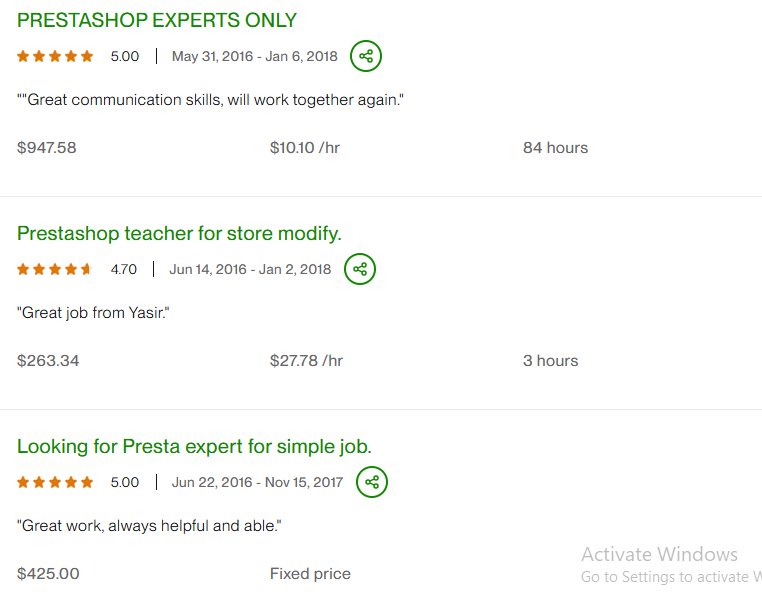
Task: Share the Prestashop teacher job review
Action: 360,269
